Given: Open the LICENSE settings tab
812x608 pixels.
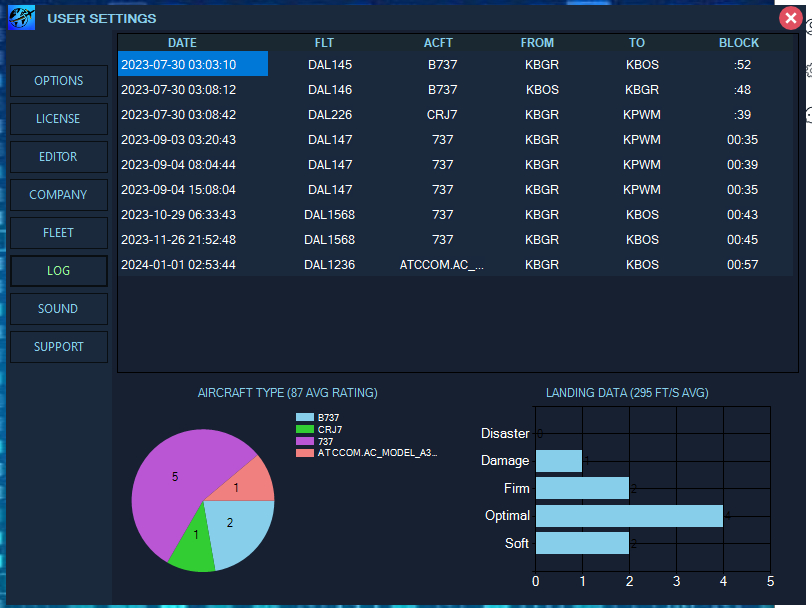Looking at the screenshot, I should pos(59,119).
